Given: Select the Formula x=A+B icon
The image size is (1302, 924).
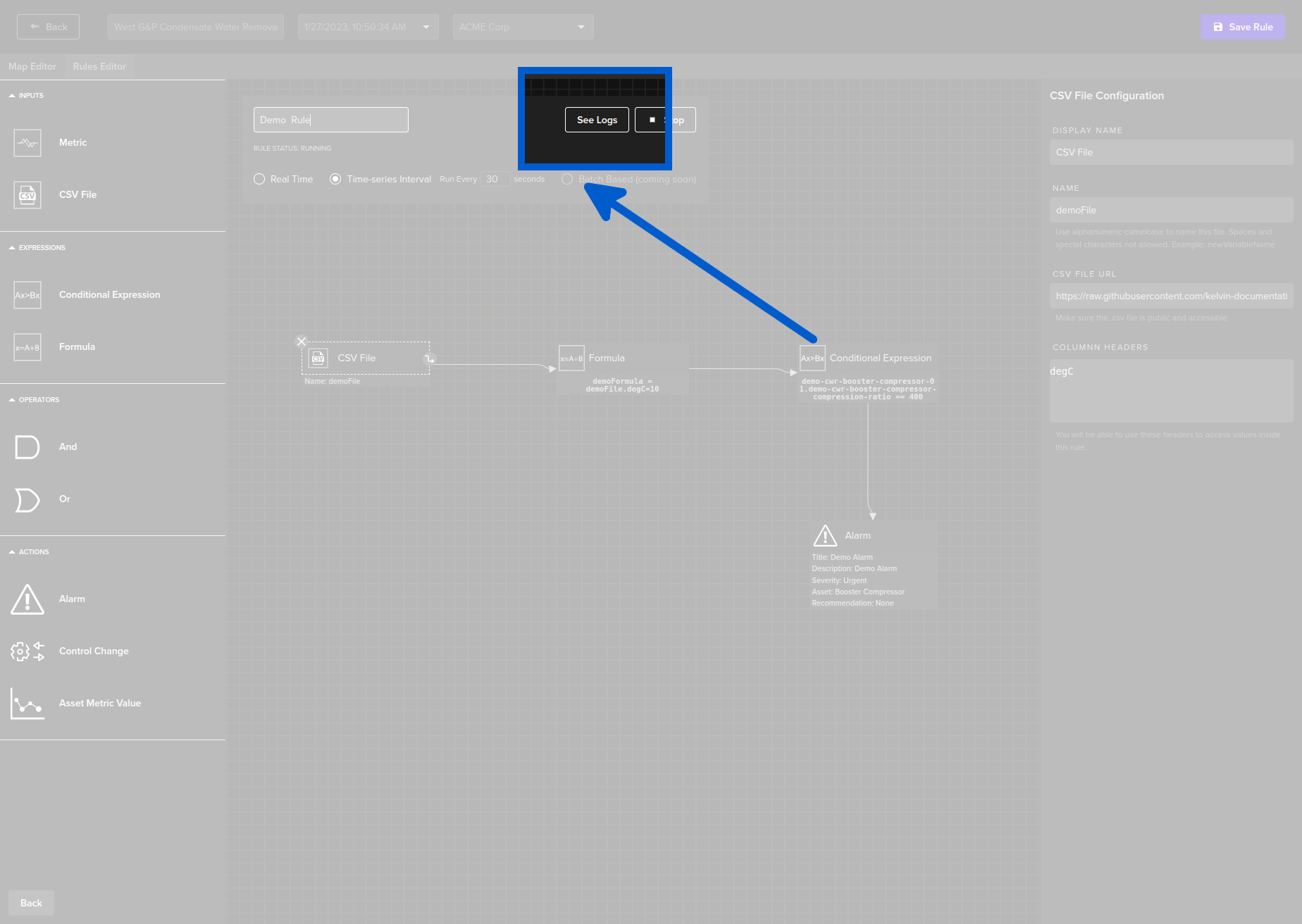Looking at the screenshot, I should [27, 346].
